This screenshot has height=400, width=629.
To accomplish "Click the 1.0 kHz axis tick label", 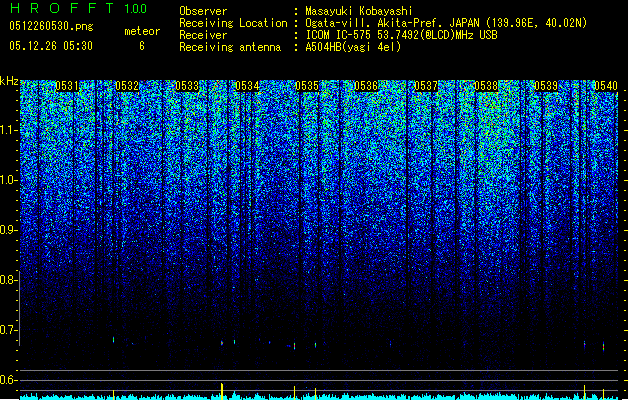I will (8, 180).
